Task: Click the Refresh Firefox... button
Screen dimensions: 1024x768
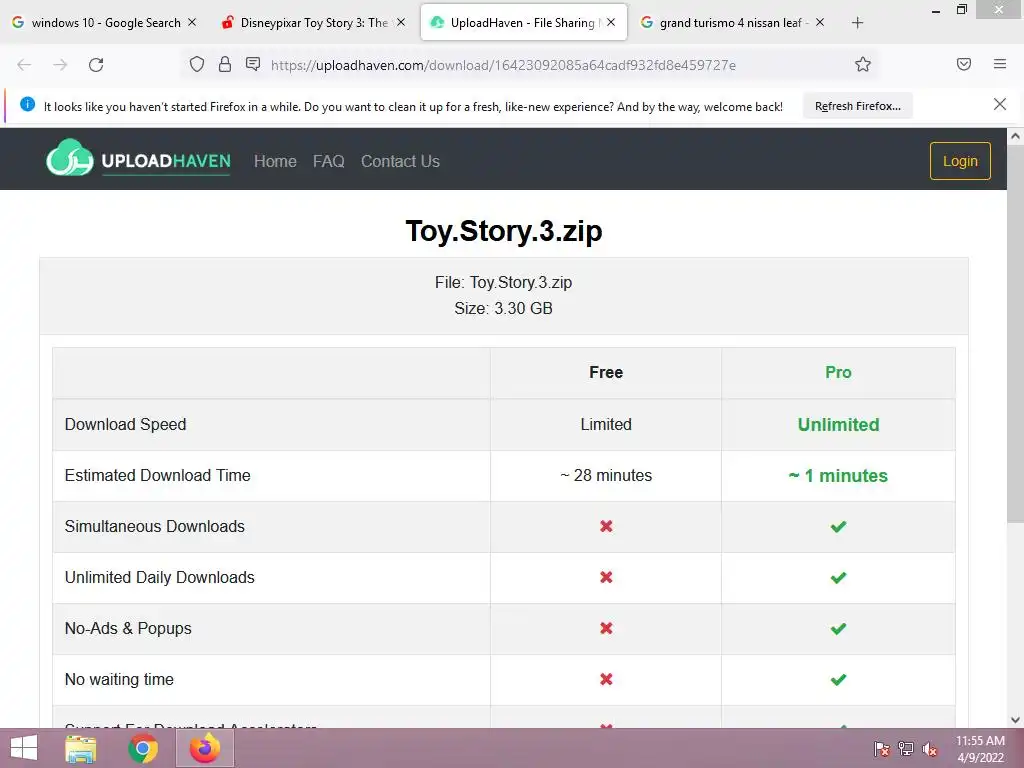Action: 857,106
